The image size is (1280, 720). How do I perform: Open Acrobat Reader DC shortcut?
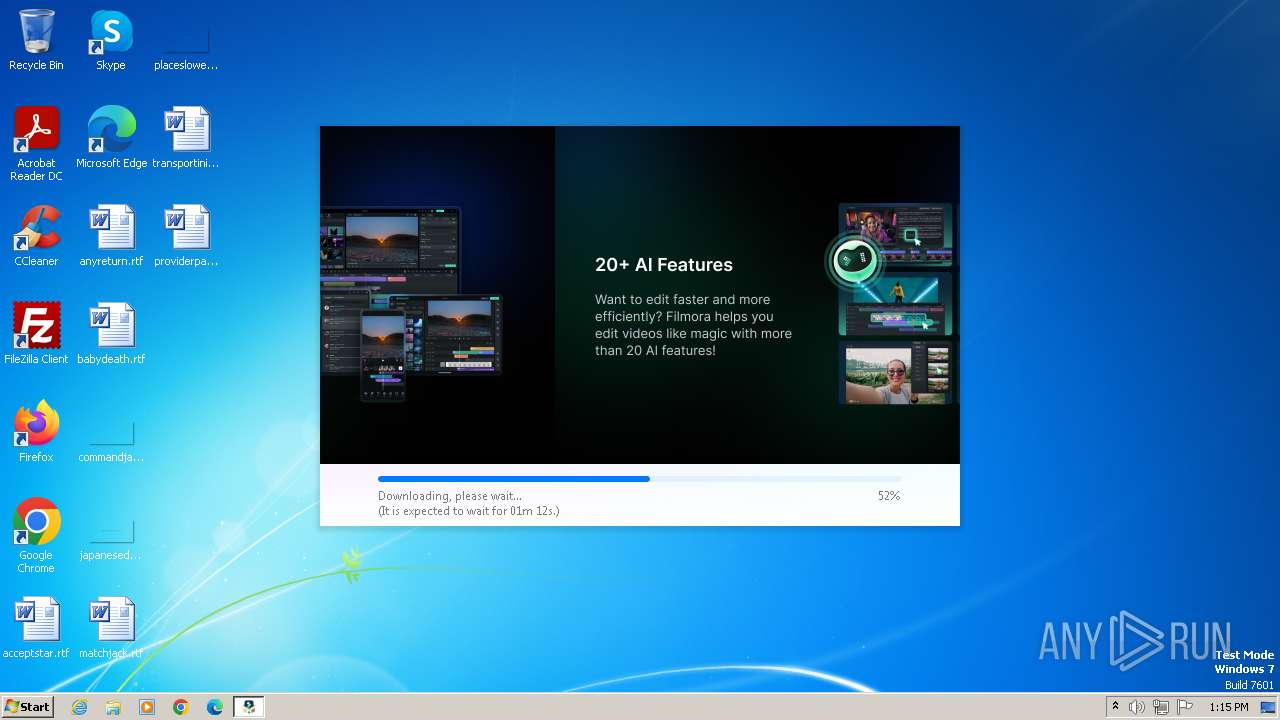pyautogui.click(x=36, y=143)
